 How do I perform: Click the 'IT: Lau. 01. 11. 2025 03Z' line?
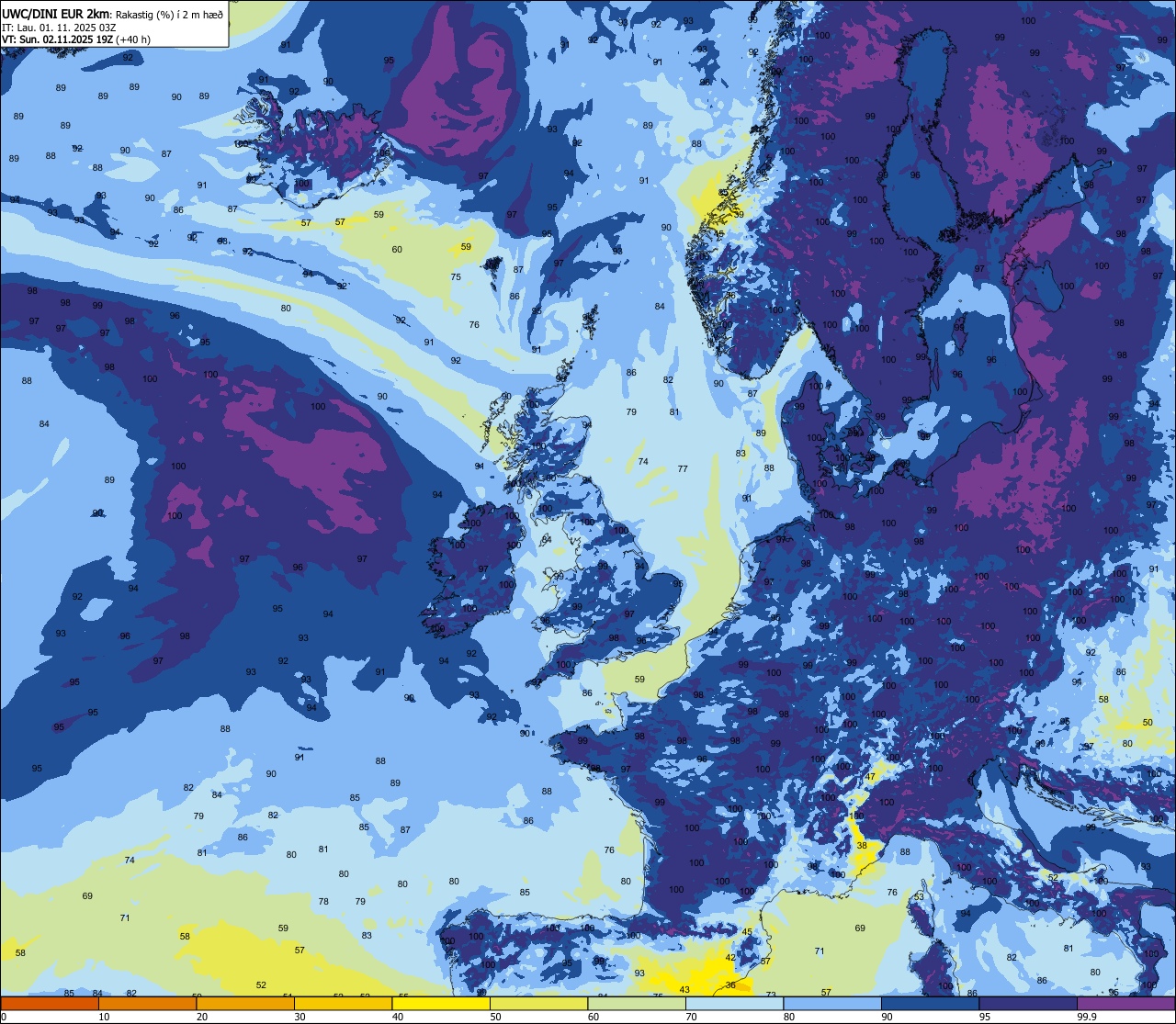pos(59,28)
